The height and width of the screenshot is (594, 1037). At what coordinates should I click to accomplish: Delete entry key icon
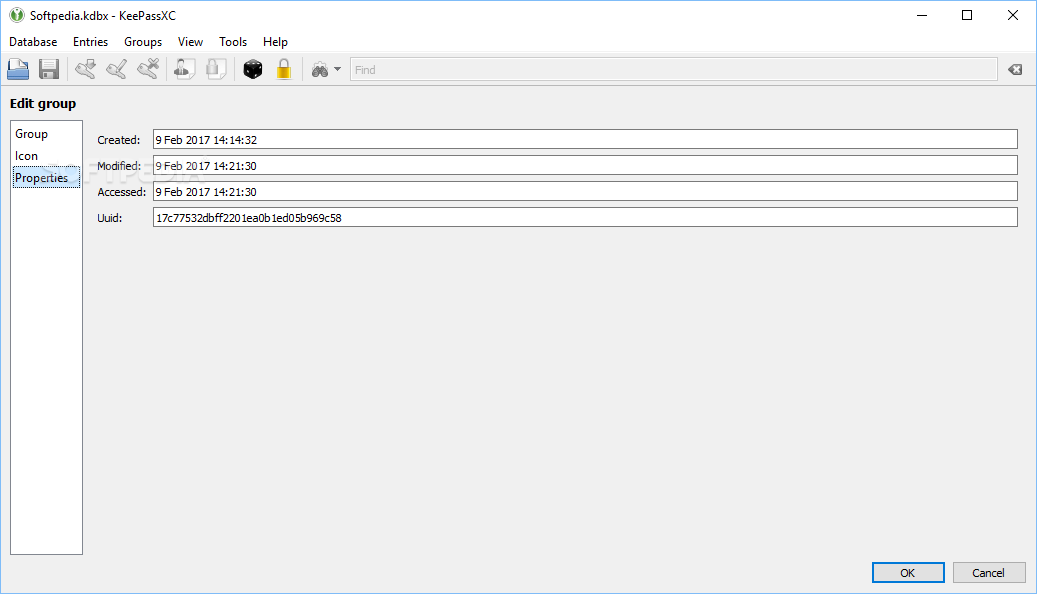(148, 69)
